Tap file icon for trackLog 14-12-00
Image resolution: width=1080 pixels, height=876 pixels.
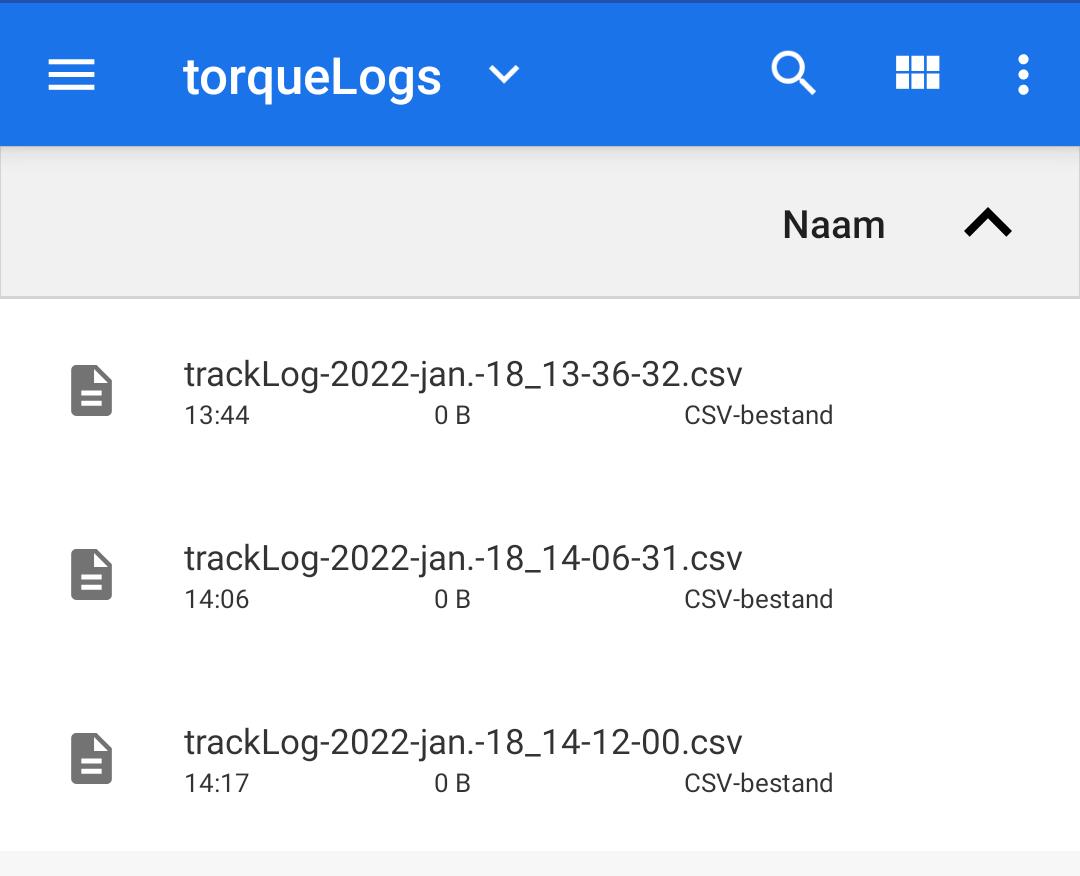click(x=91, y=759)
